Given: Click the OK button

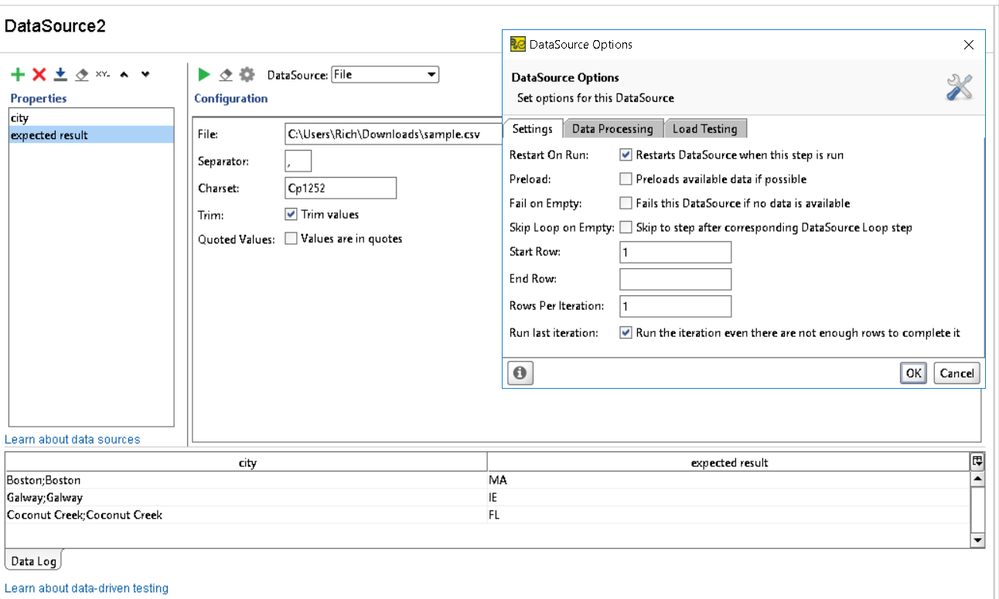Looking at the screenshot, I should pos(912,373).
